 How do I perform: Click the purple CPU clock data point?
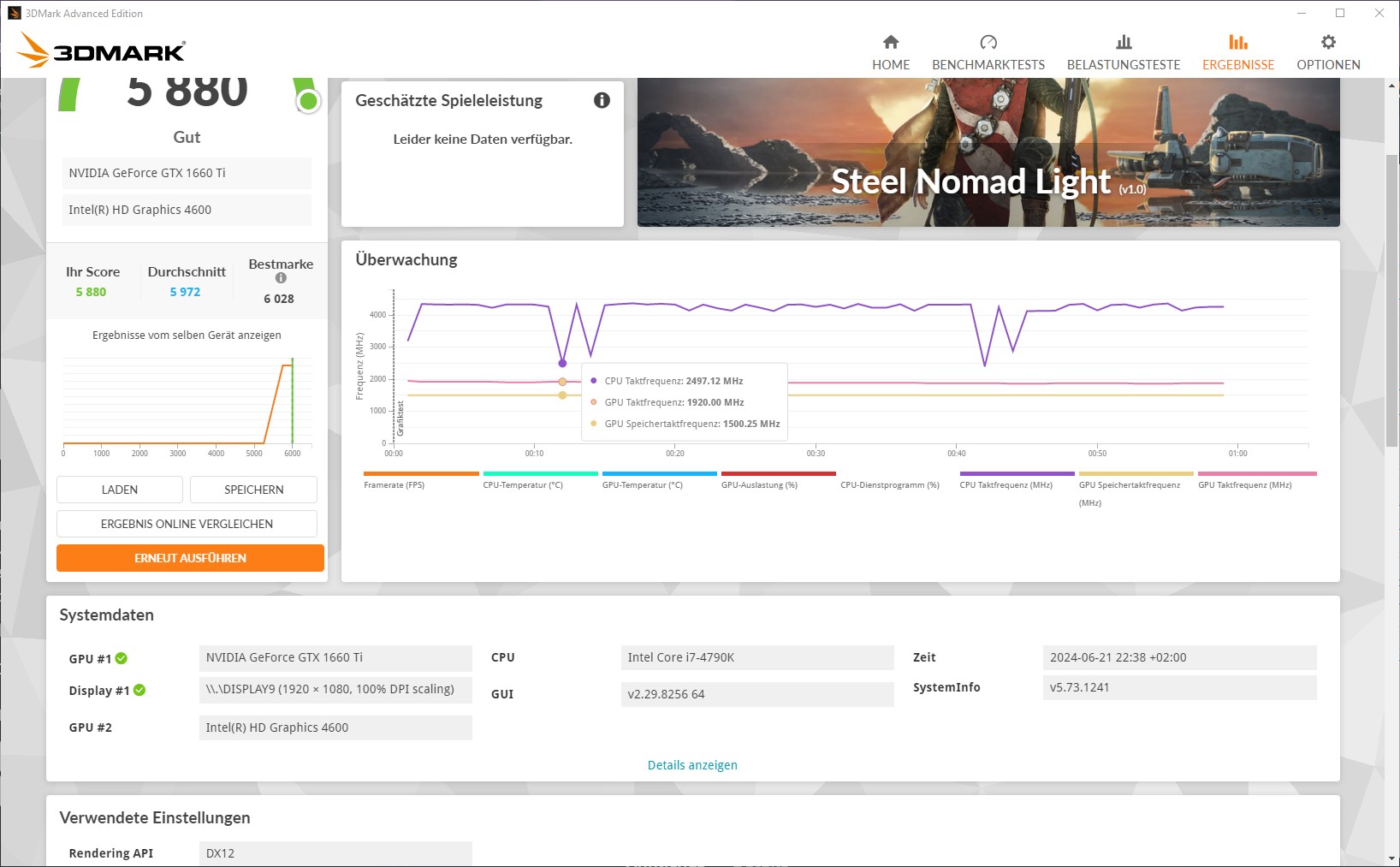(x=562, y=364)
